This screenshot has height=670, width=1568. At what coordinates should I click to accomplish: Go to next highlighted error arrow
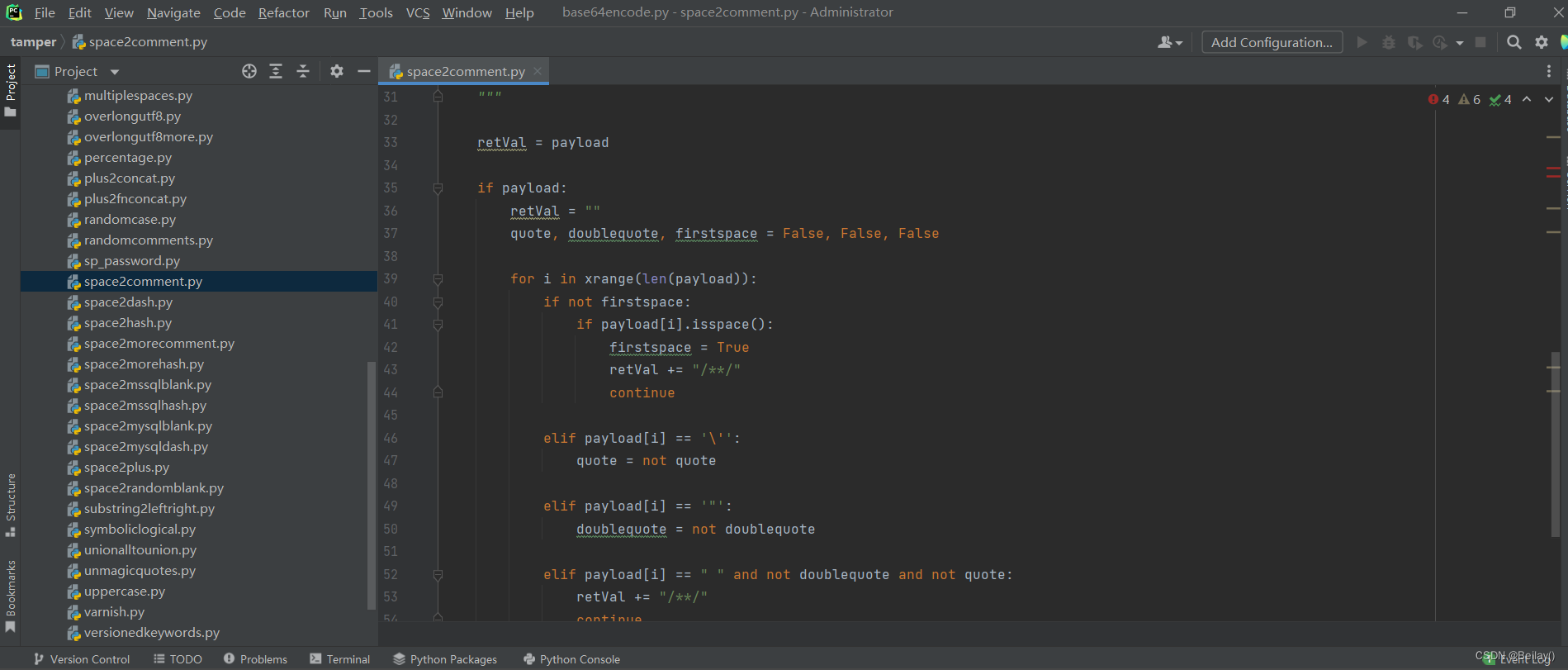coord(1549,99)
